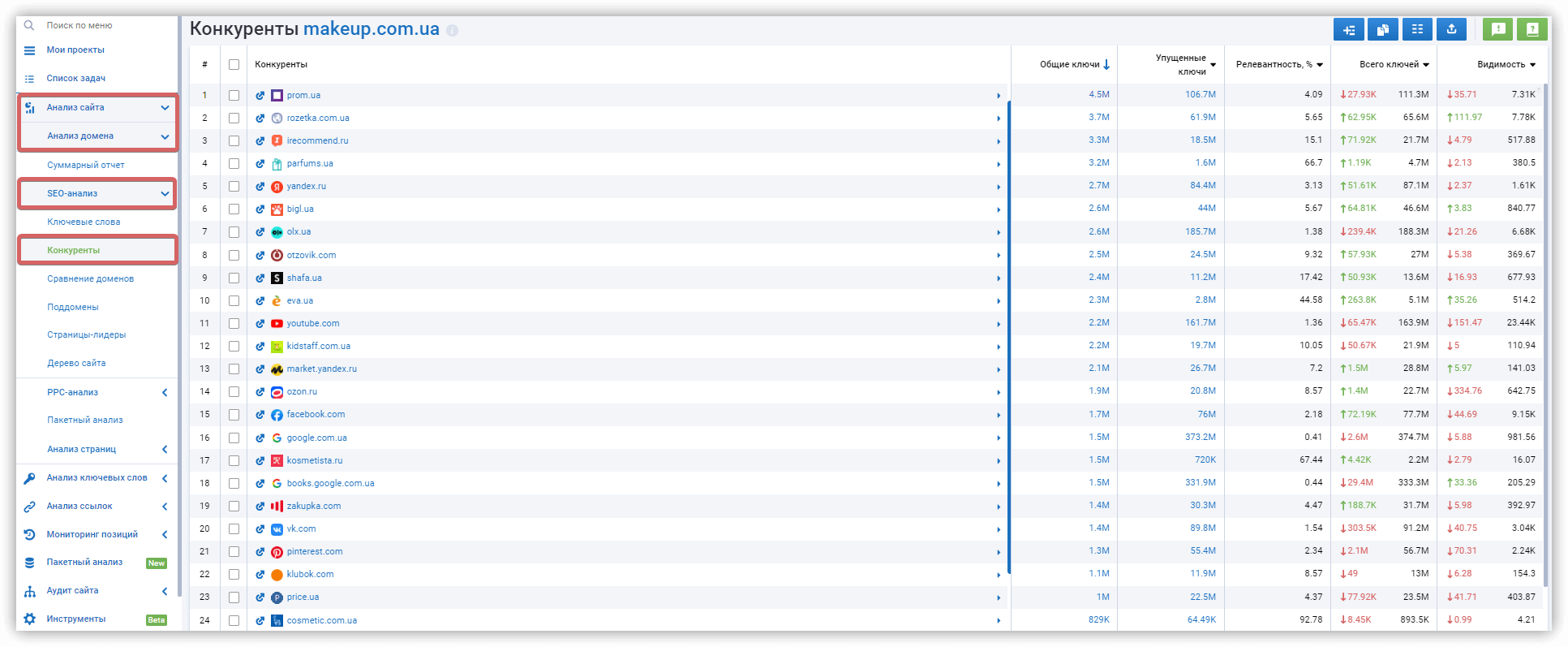This screenshot has height=647, width=1568.
Task: Open Релевантность, % column dropdown
Action: tap(1320, 65)
